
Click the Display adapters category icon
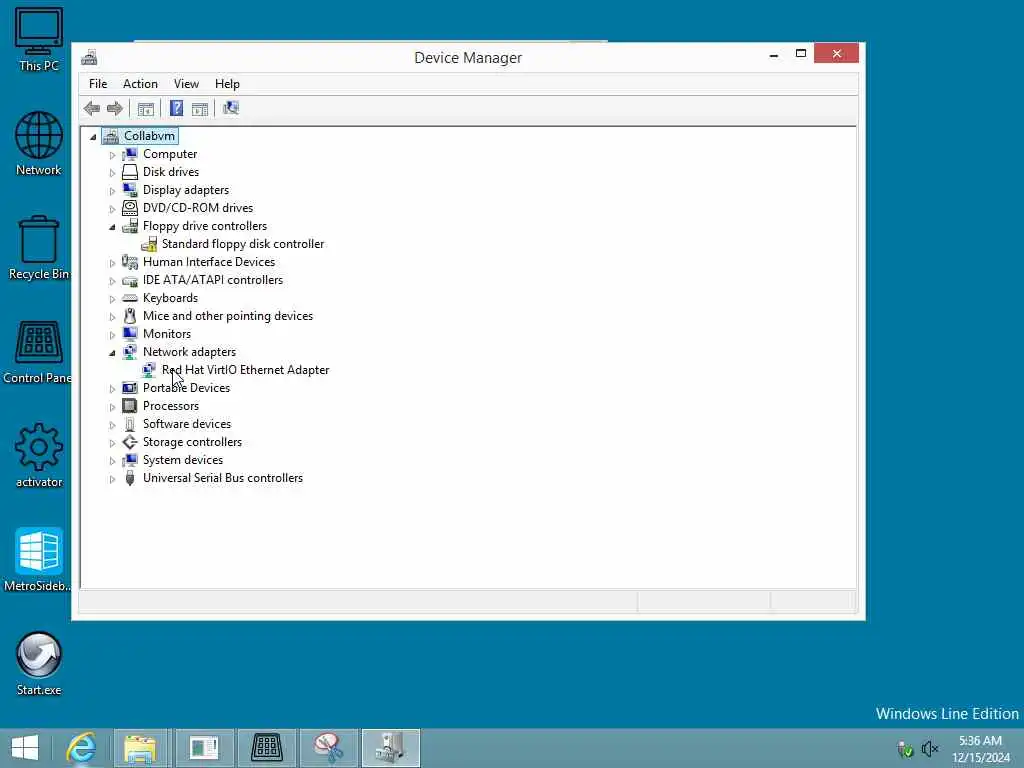(130, 190)
